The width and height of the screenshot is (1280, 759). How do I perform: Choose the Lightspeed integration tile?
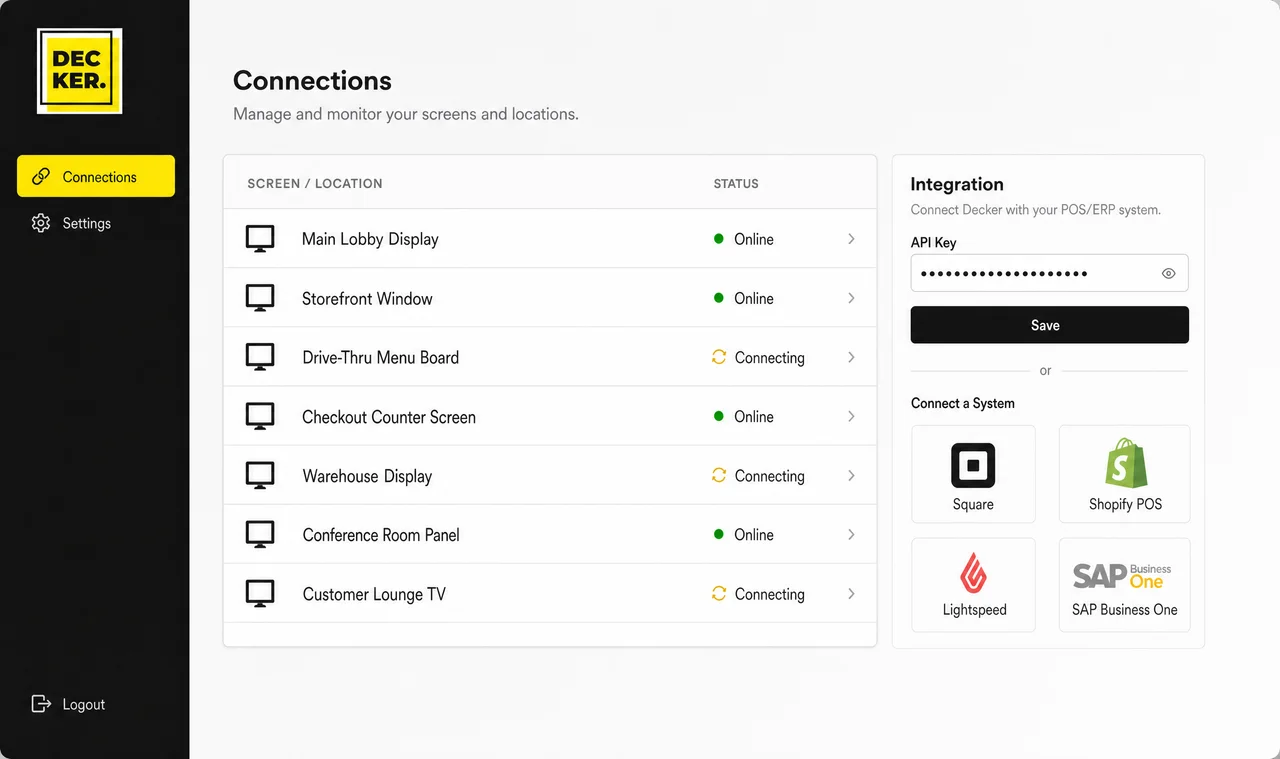(973, 585)
